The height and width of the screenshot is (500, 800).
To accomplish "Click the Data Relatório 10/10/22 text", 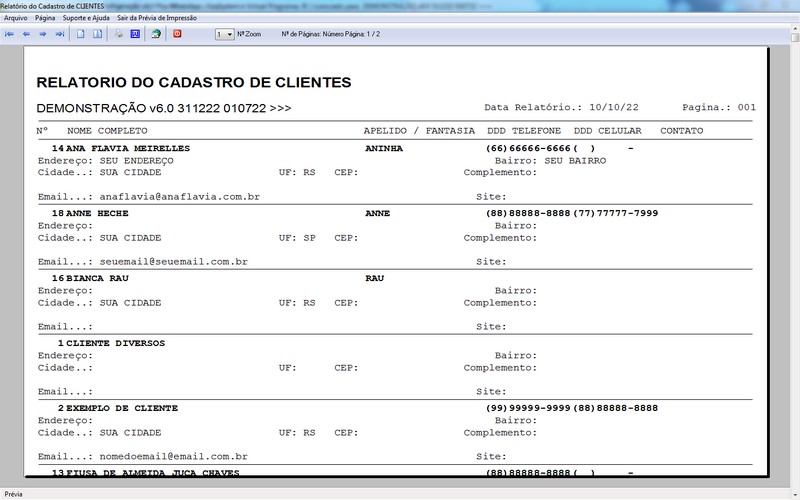I will pyautogui.click(x=561, y=107).
